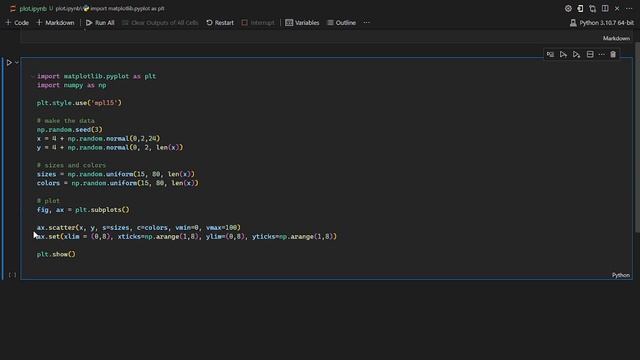Viewport: 640px width, 360px height.
Task: Select breadcrumb 'import matplotlib.pyplot as plt'
Action: 127,8
